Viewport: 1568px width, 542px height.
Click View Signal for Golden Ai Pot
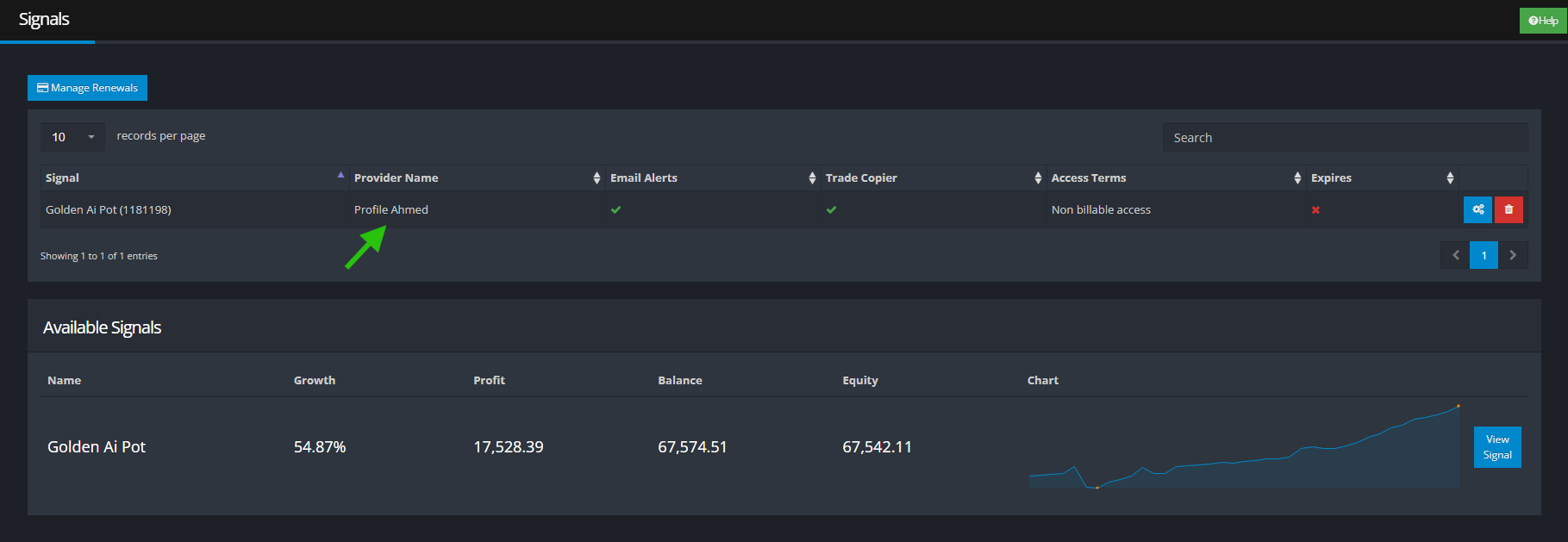click(x=1497, y=447)
